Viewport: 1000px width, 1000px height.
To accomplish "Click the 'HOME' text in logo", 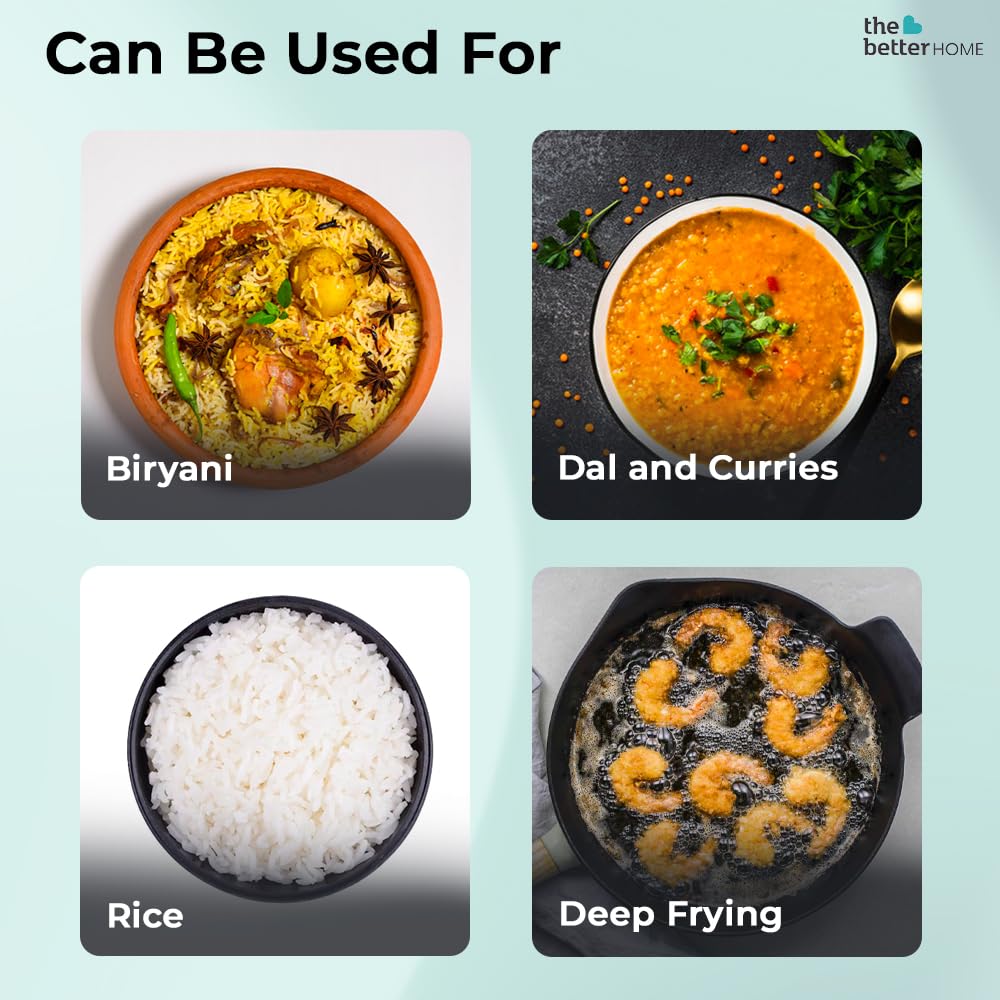I will click(x=958, y=49).
